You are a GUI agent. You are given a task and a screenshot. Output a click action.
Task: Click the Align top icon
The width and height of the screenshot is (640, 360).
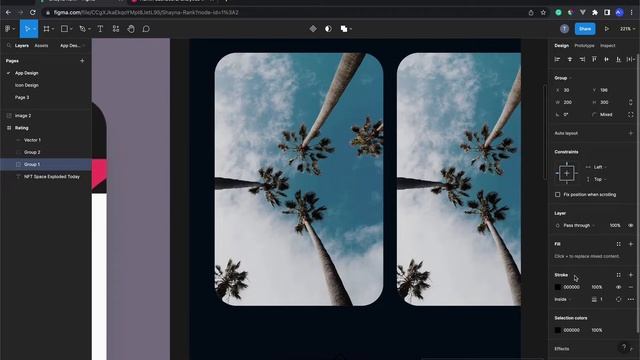pos(594,60)
